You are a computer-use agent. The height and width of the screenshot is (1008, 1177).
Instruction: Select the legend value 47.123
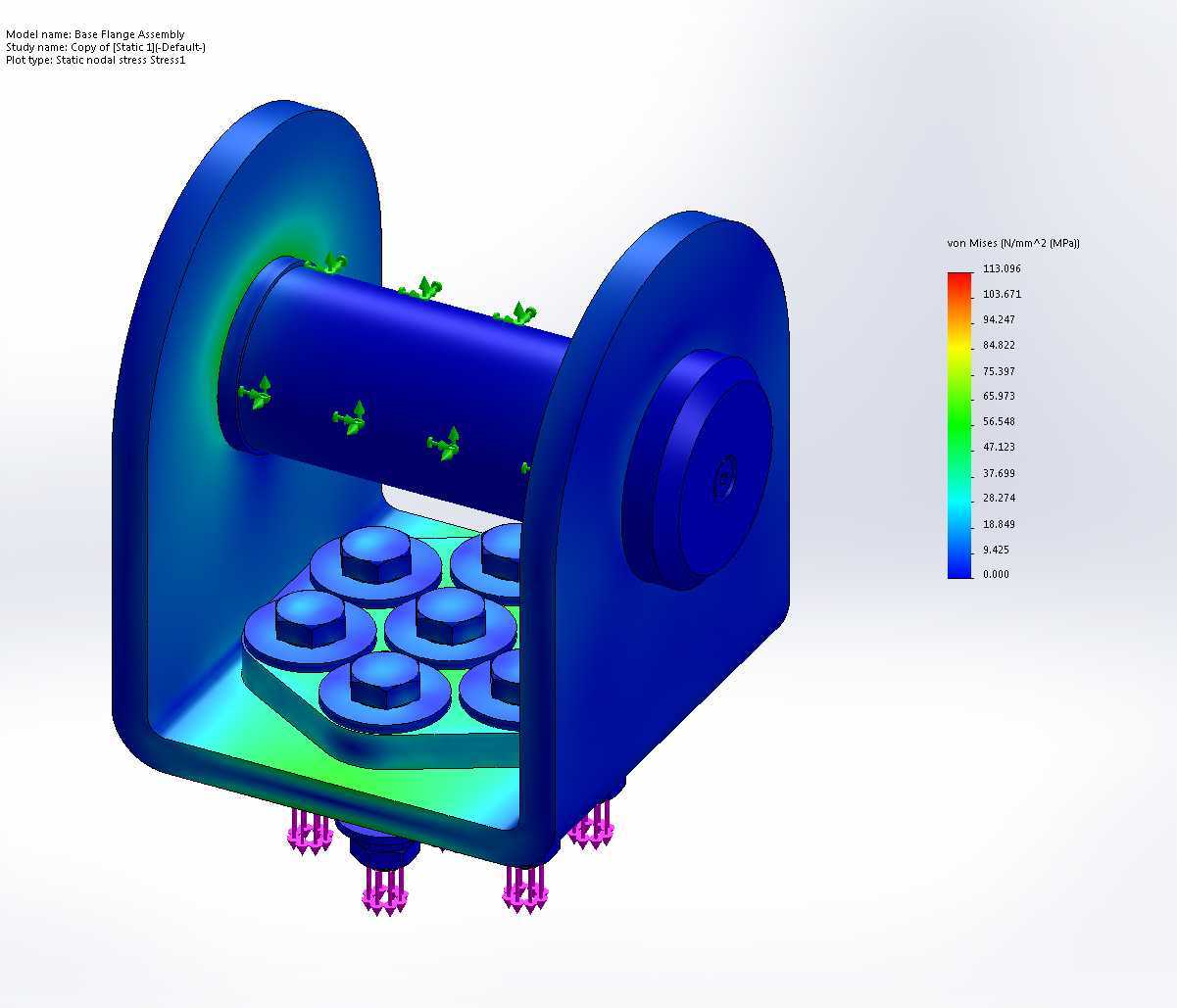click(1000, 447)
